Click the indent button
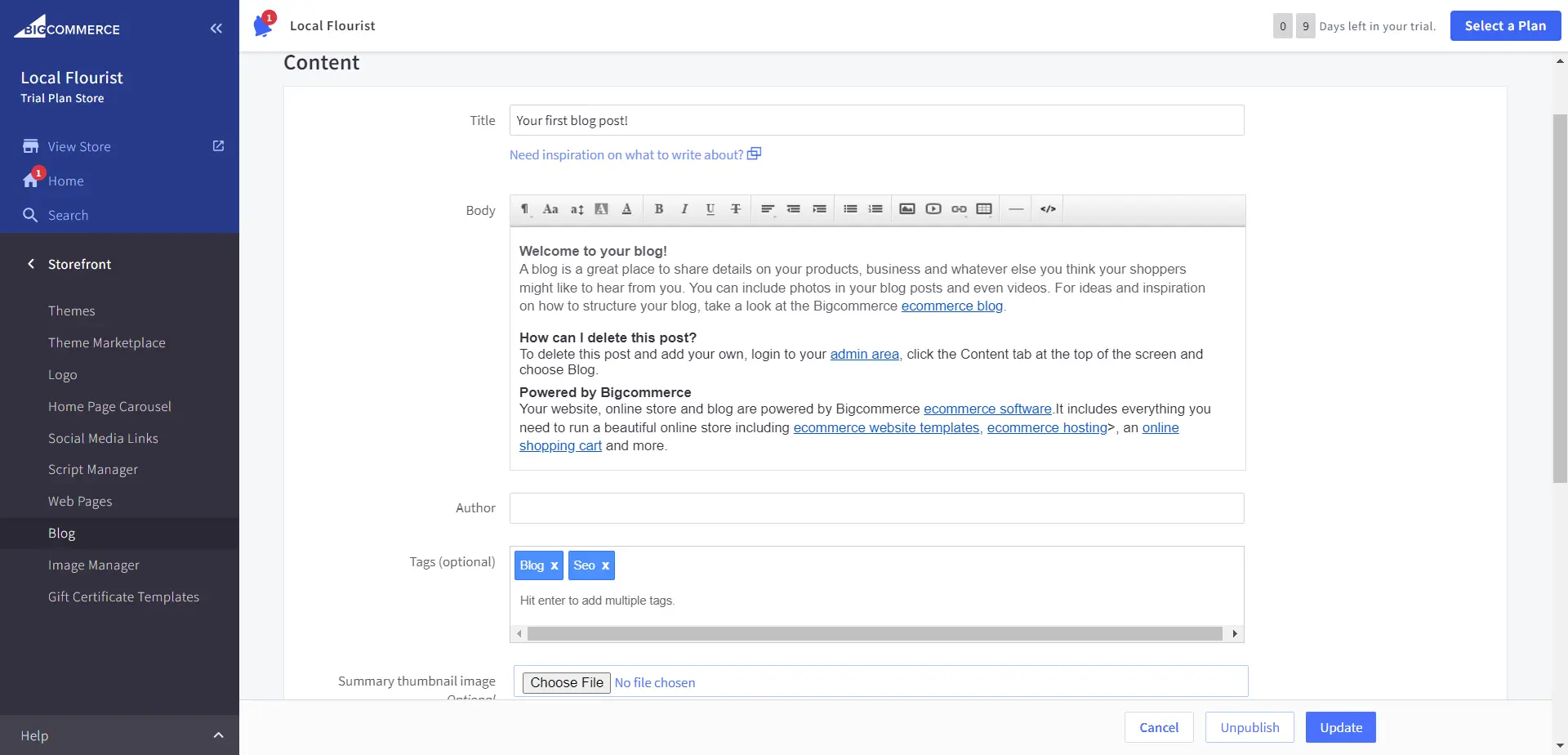 (x=819, y=209)
